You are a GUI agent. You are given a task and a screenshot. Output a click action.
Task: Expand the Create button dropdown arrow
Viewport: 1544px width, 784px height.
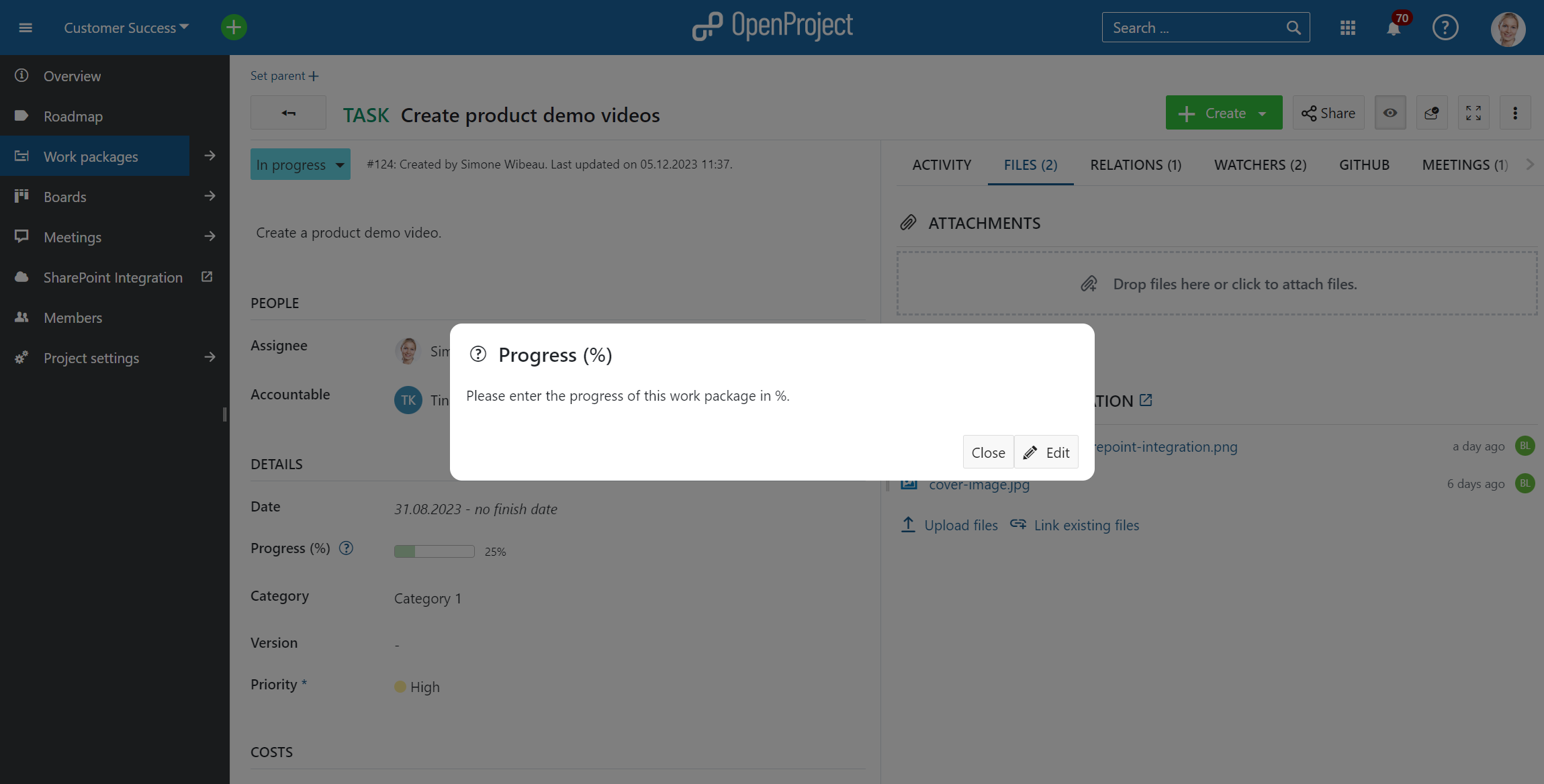point(1263,112)
